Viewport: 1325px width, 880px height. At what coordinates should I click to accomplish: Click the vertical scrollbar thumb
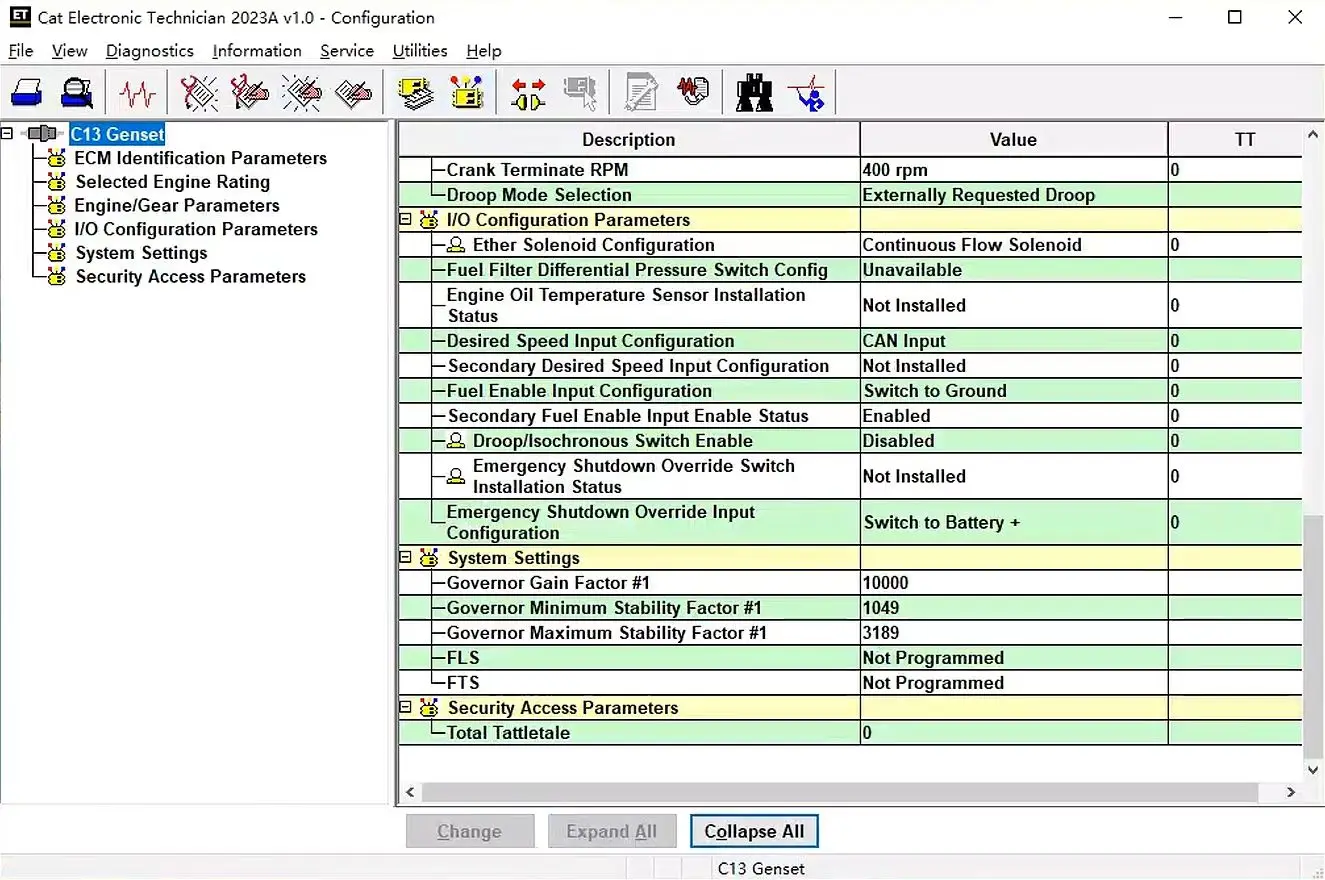1314,636
